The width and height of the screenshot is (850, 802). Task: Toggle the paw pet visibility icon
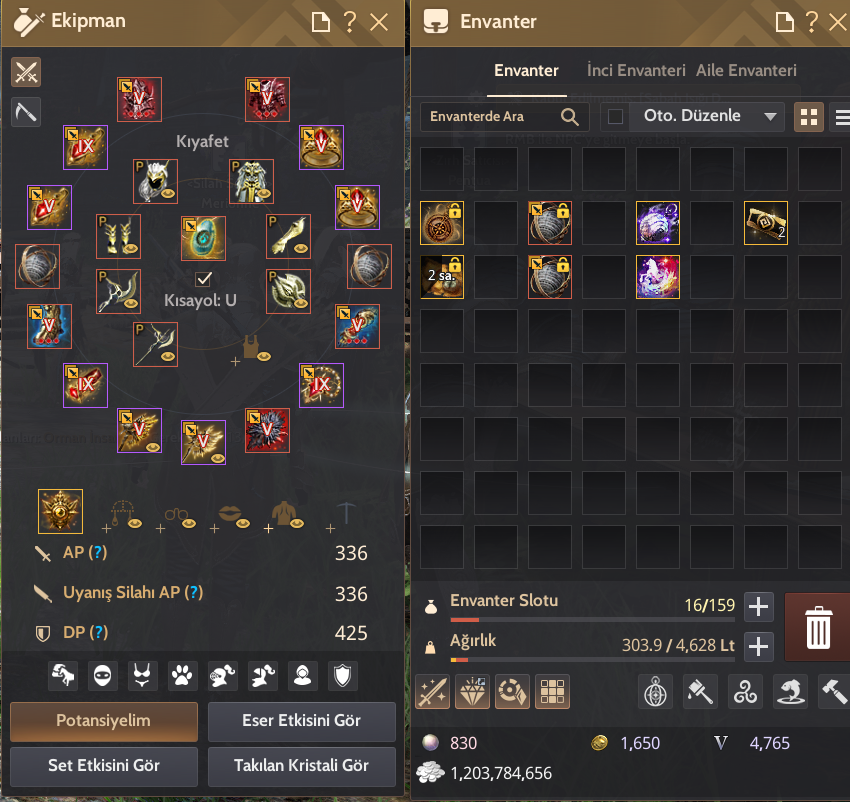click(x=182, y=676)
